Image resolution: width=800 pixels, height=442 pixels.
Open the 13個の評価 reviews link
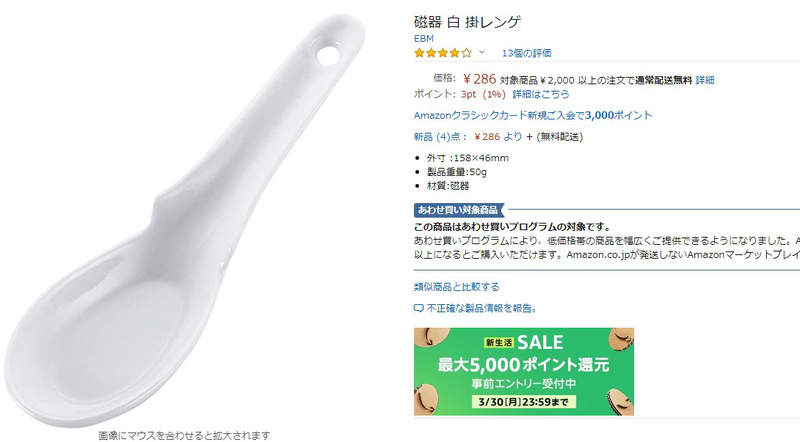[526, 53]
